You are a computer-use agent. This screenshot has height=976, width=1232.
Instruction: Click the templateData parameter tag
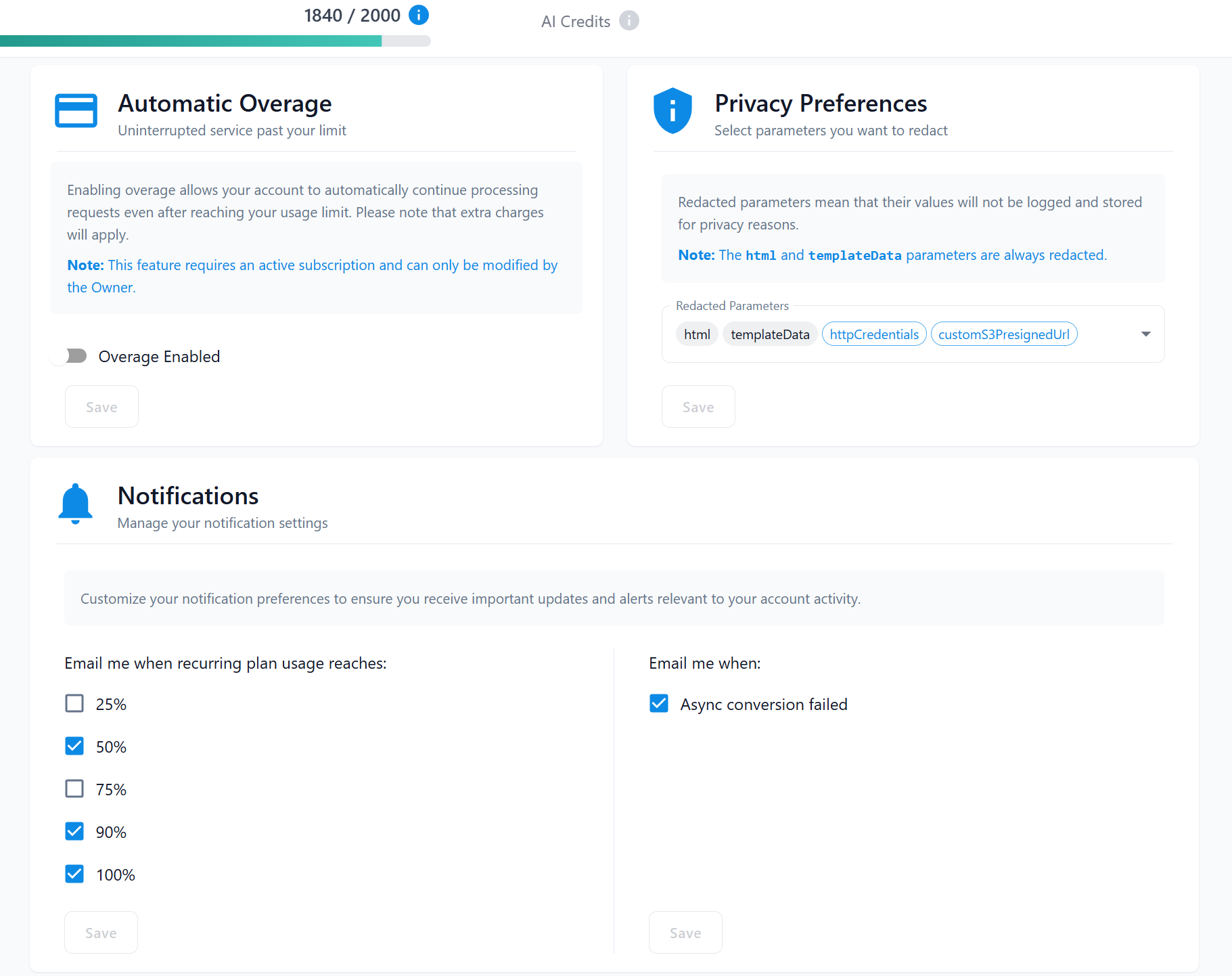(769, 334)
